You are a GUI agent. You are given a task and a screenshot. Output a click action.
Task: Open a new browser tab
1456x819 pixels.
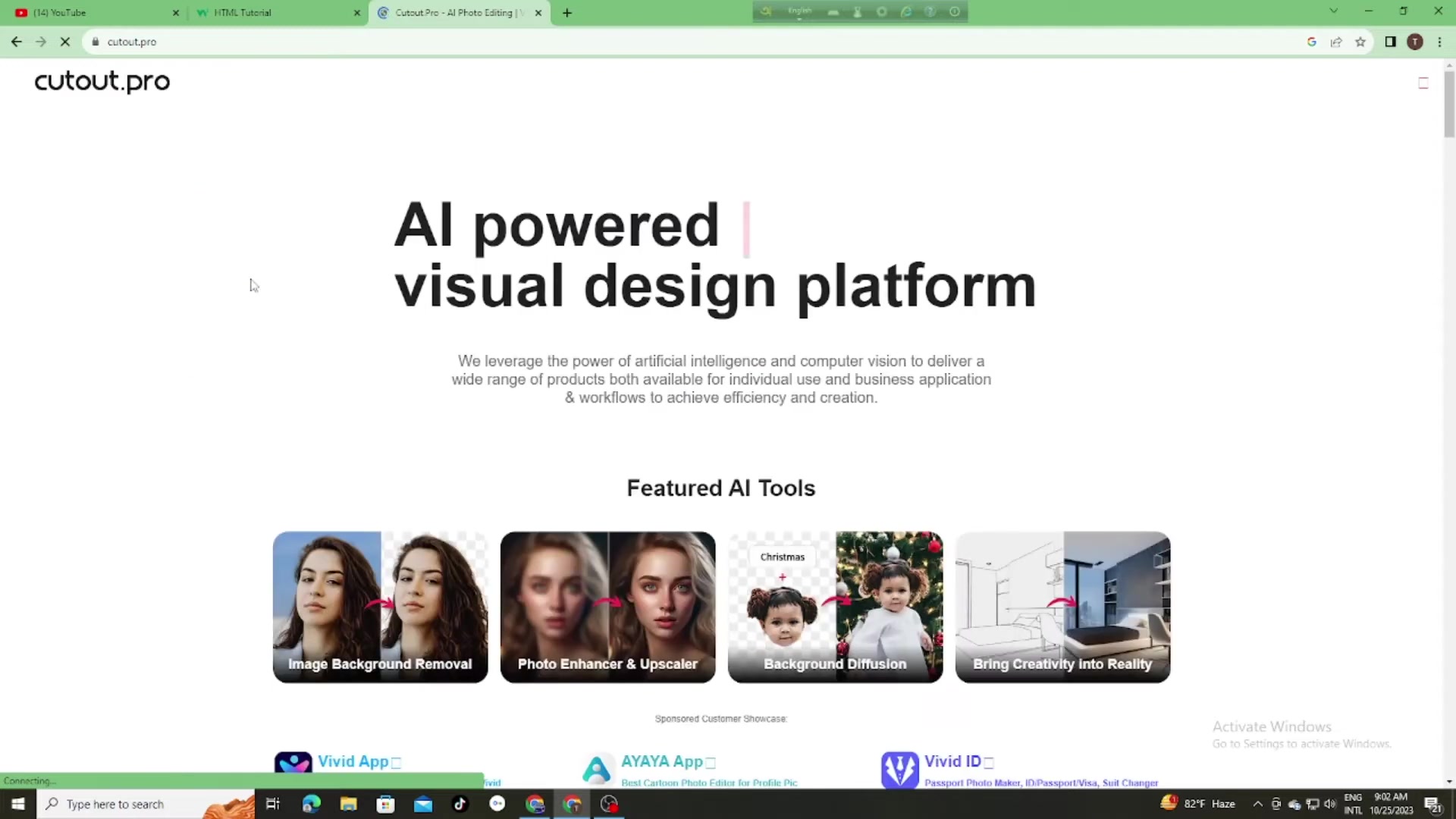pos(567,13)
